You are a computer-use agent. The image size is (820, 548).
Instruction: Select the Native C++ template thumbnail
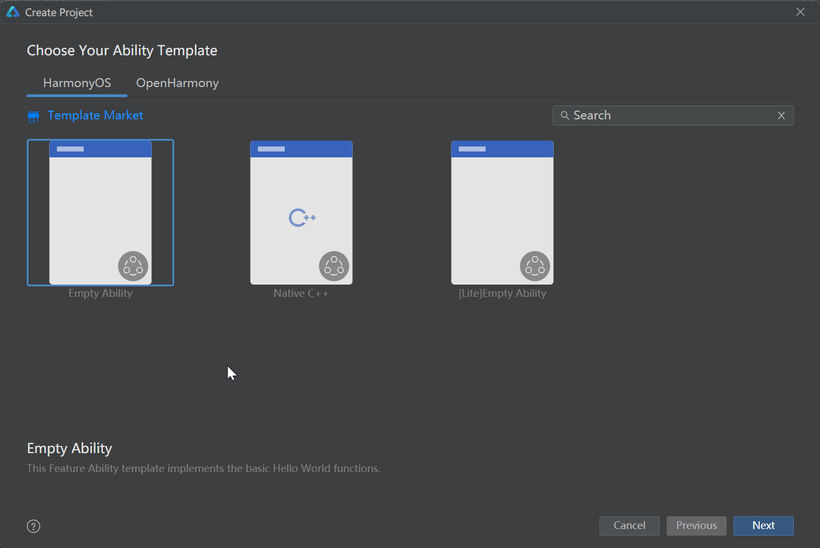(301, 213)
